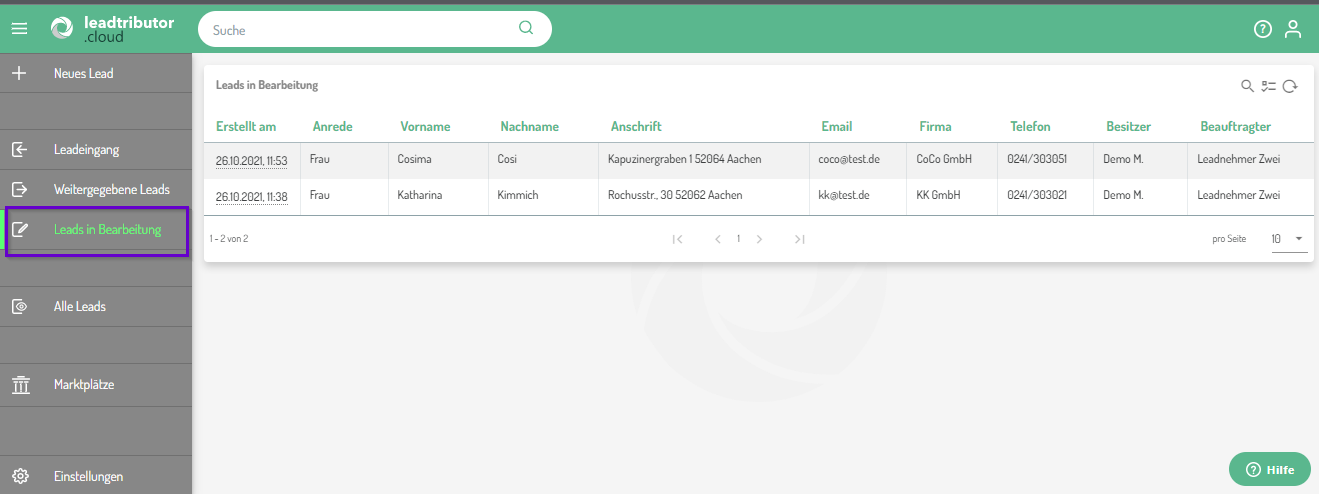
Task: Open Alle Leads in sidebar
Action: pos(80,306)
